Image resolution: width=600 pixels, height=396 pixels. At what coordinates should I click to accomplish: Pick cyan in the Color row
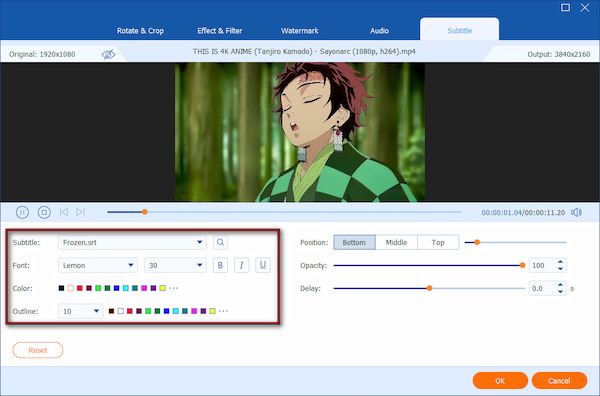point(126,288)
